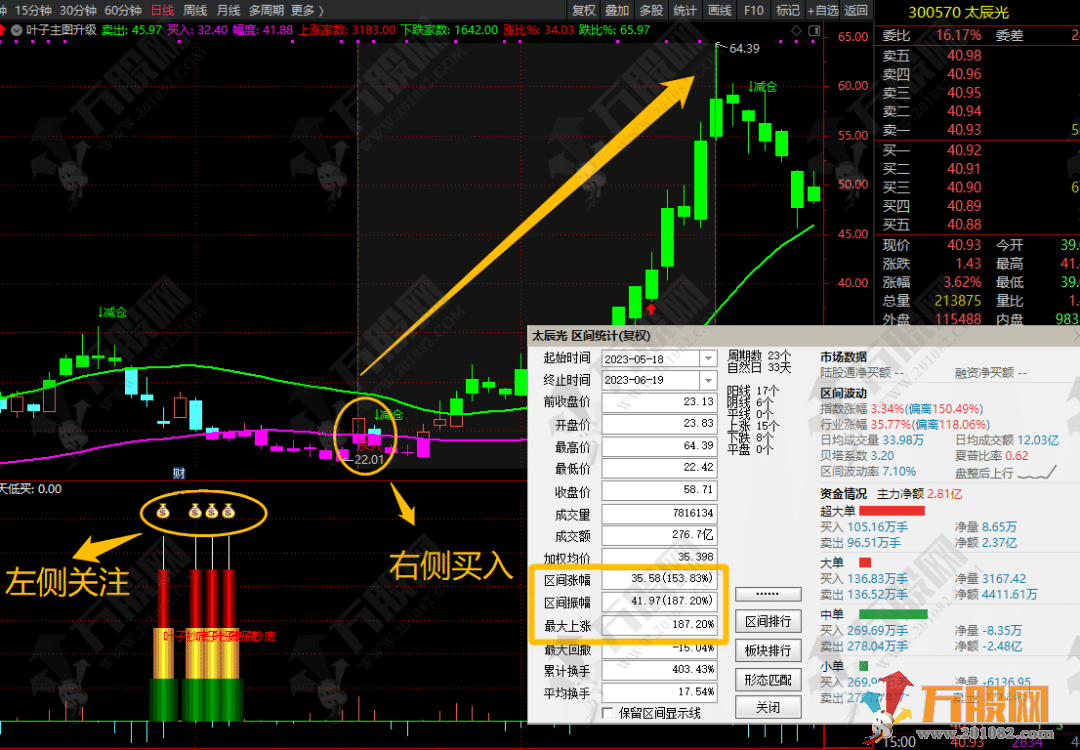Expand the 更多 periods menu

(x=307, y=10)
